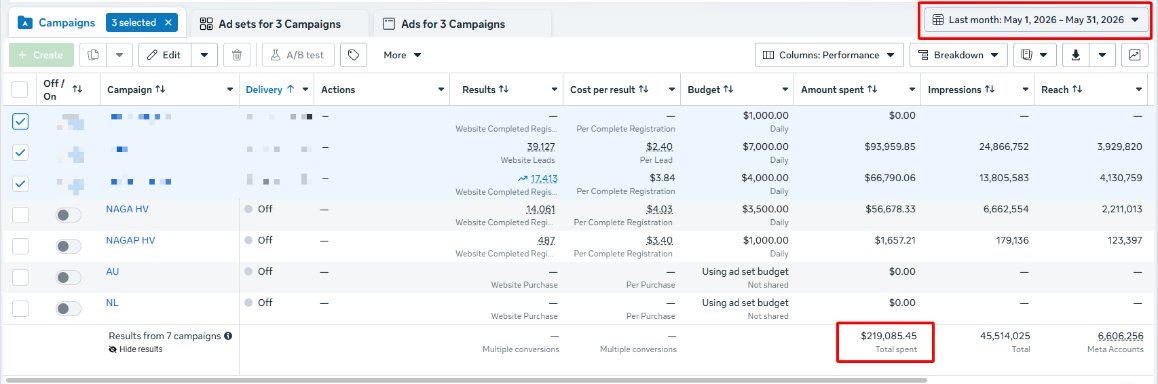Click the 39,127 Website Leads result

(x=541, y=147)
